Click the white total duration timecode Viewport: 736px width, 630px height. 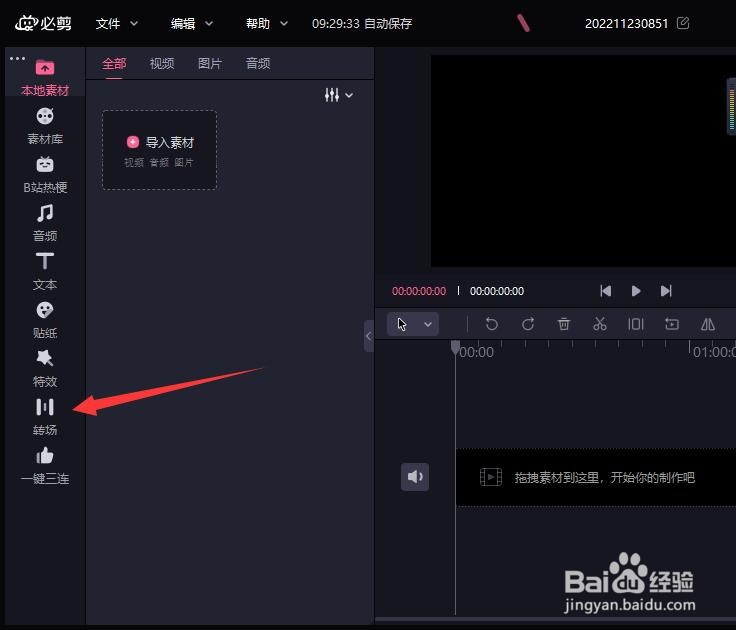(497, 291)
